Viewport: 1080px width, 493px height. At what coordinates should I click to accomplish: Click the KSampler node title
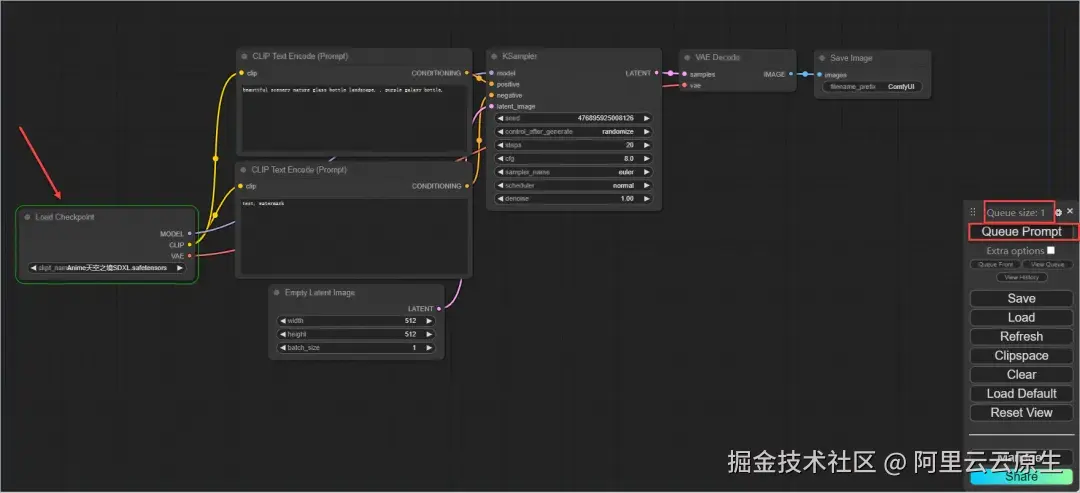coord(519,56)
